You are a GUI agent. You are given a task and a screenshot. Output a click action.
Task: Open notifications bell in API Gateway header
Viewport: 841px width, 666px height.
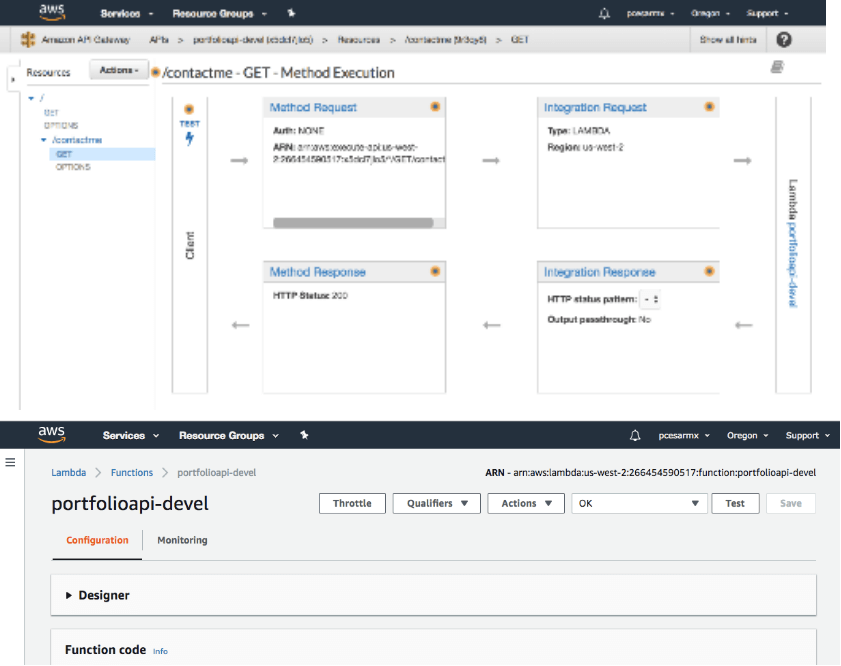pyautogui.click(x=604, y=13)
